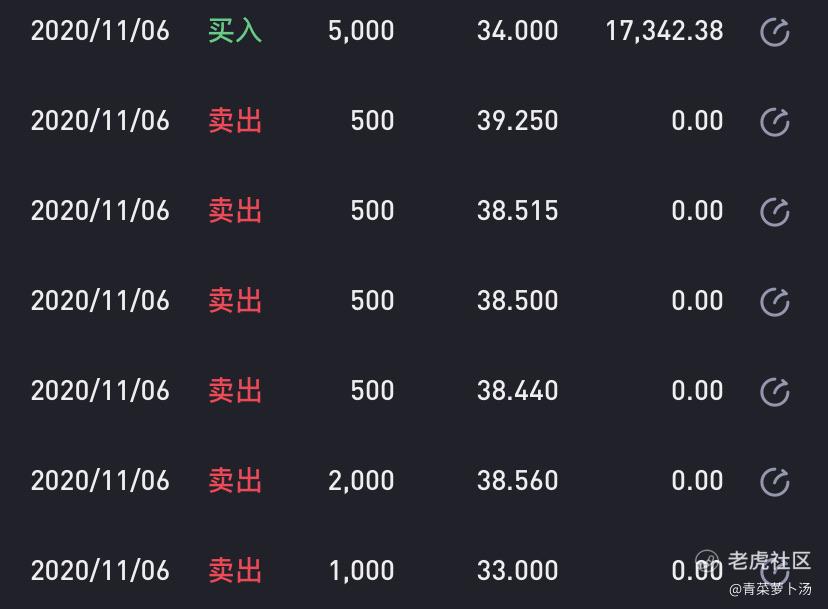Image resolution: width=828 pixels, height=609 pixels.
Task: Click price 38.440 in the order list
Action: tap(518, 391)
